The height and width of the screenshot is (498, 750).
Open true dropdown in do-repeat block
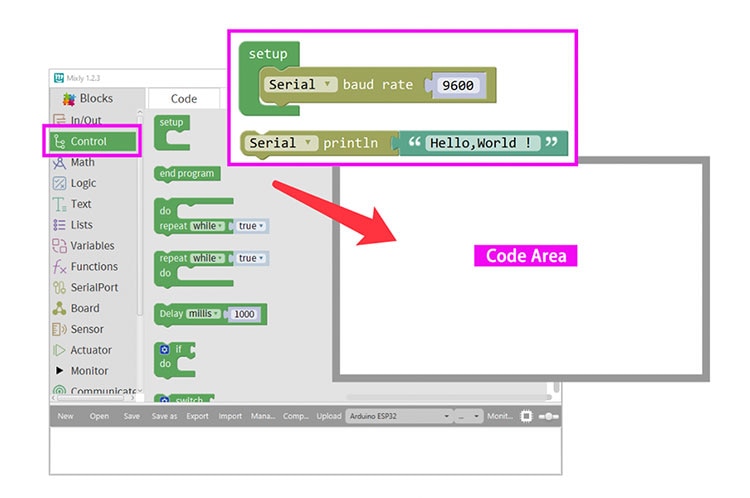[251, 226]
